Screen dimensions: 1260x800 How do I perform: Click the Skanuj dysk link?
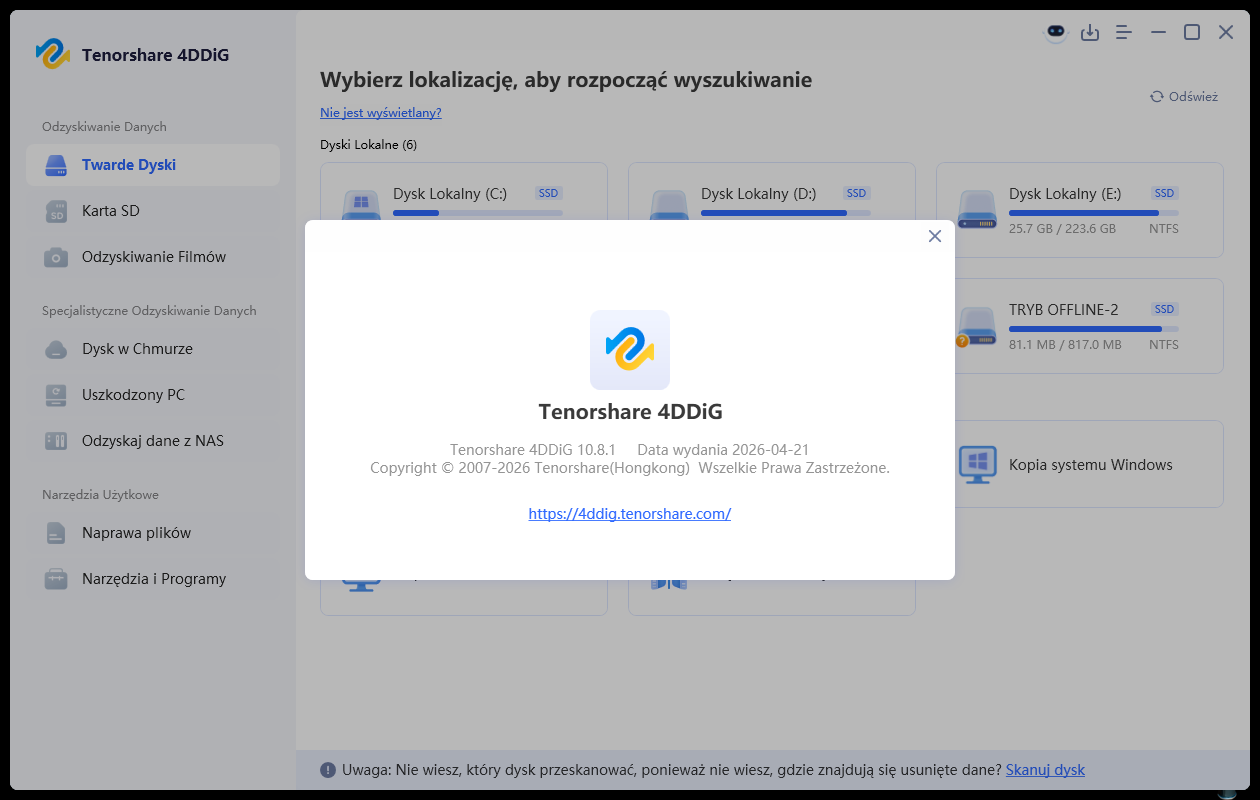tap(1045, 770)
